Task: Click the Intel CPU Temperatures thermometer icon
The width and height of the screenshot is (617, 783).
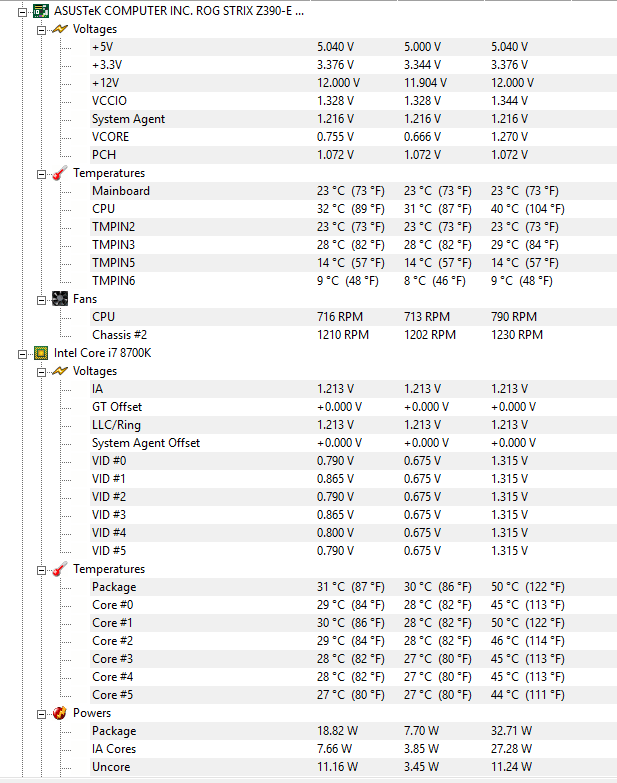Action: pyautogui.click(x=60, y=569)
